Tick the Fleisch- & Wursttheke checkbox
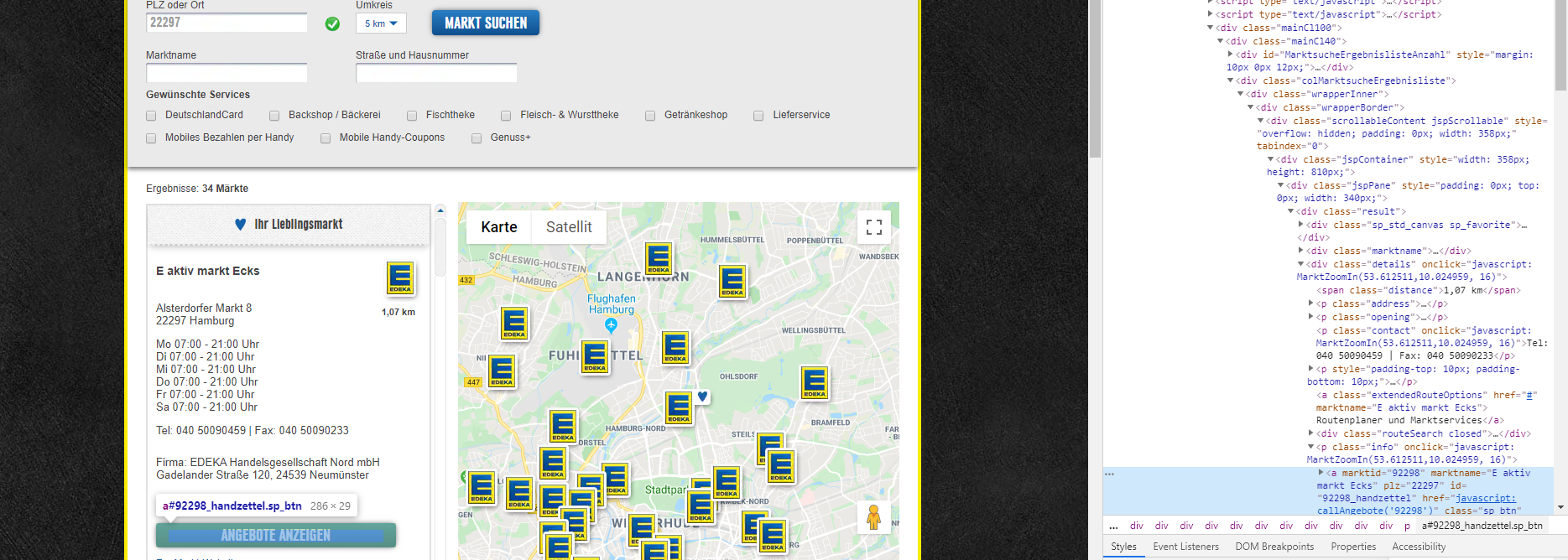1568x560 pixels. 506,116
